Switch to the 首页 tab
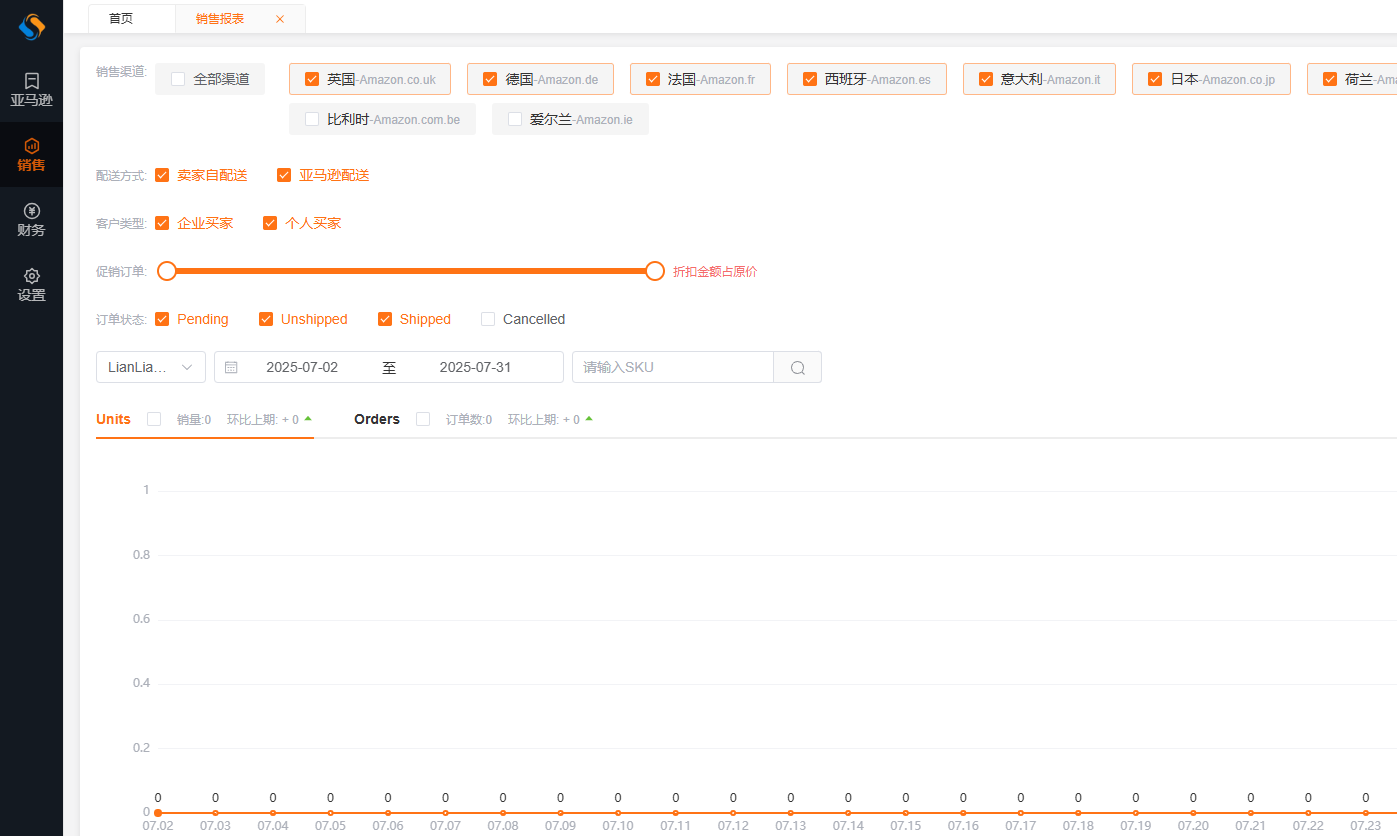This screenshot has height=836, width=1397. coord(121,19)
